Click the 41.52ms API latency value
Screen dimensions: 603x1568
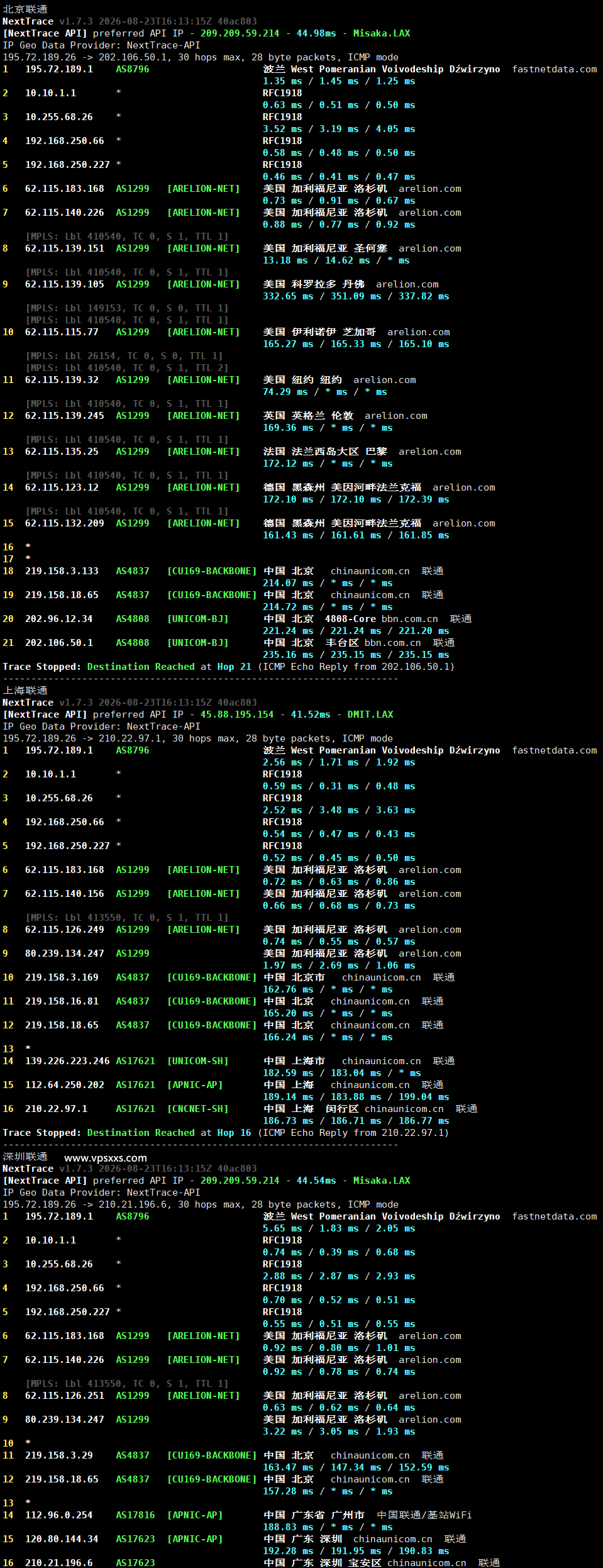click(x=311, y=714)
